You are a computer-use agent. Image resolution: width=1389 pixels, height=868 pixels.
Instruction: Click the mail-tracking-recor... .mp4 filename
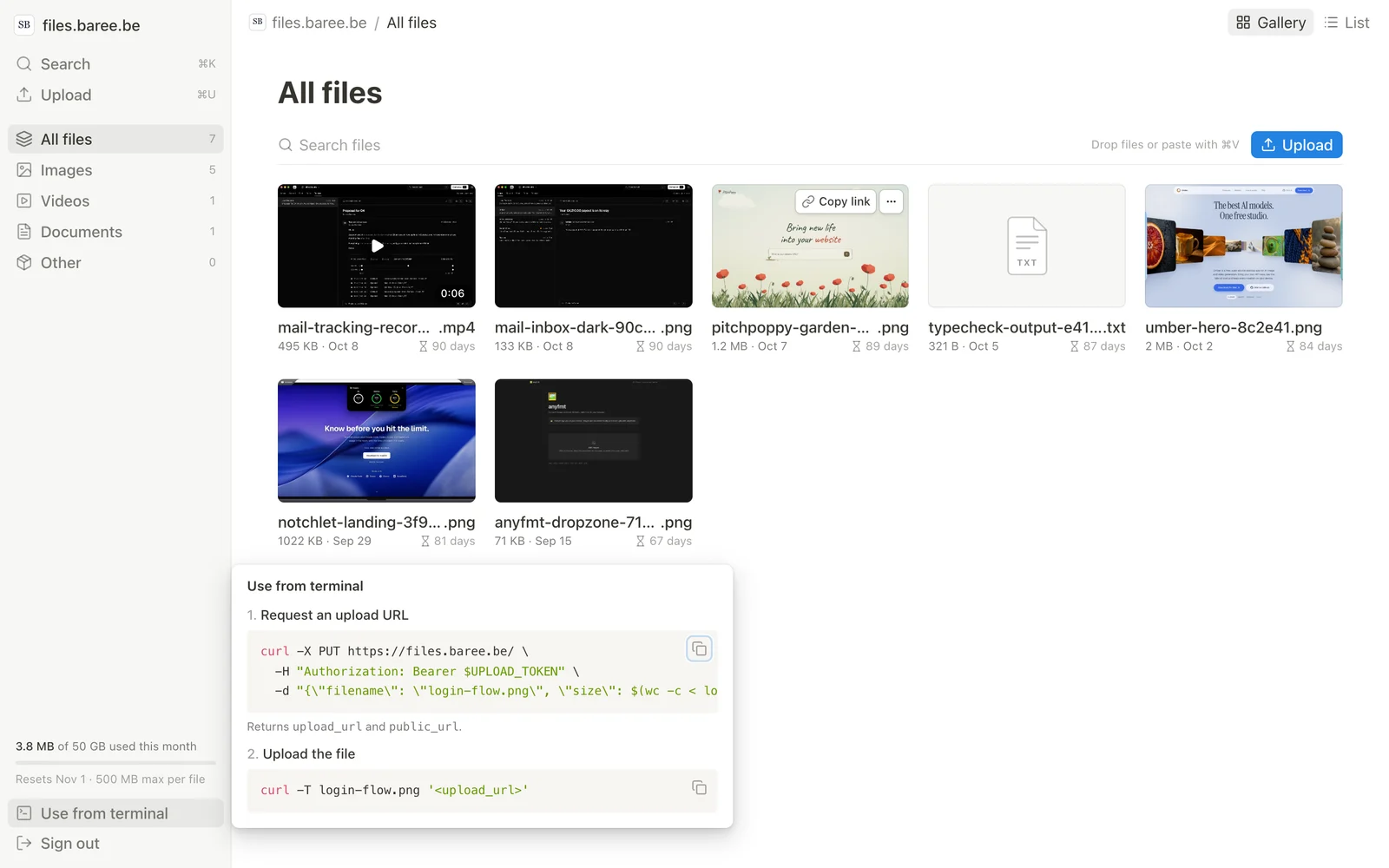pos(377,327)
